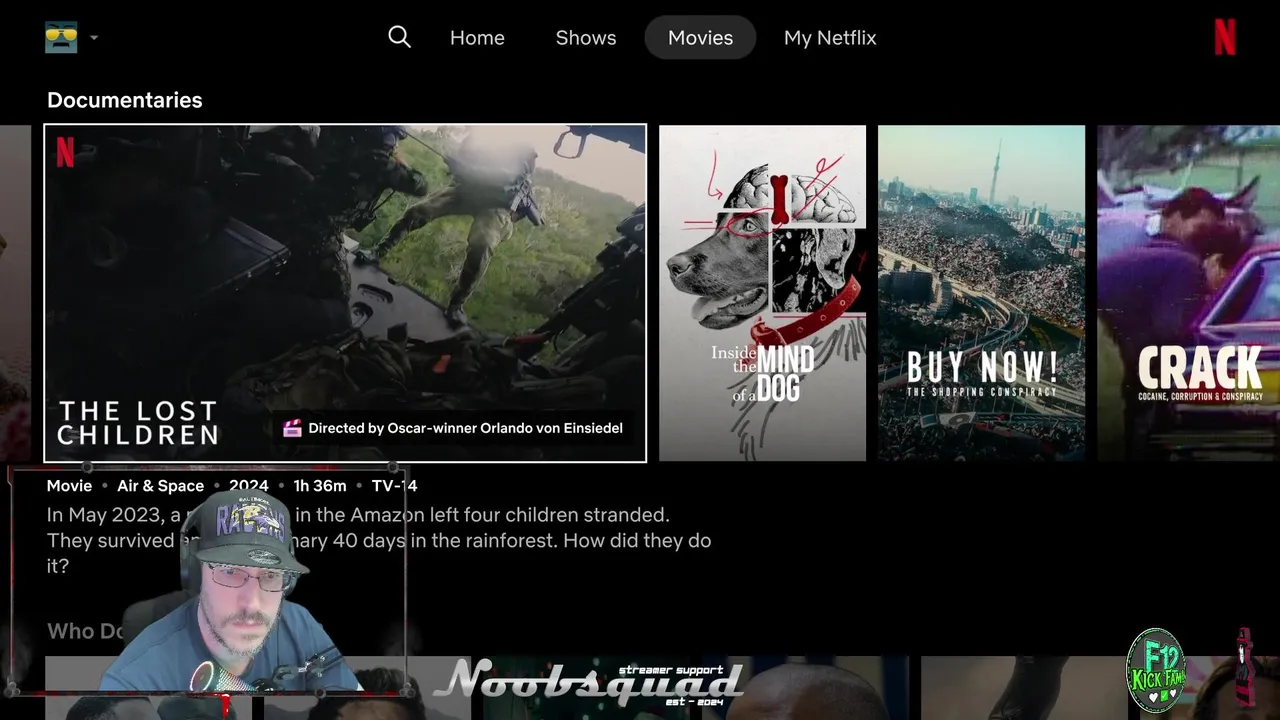Click the profile avatar with sunglasses
Screen dimensions: 1280x720
pyautogui.click(x=61, y=38)
